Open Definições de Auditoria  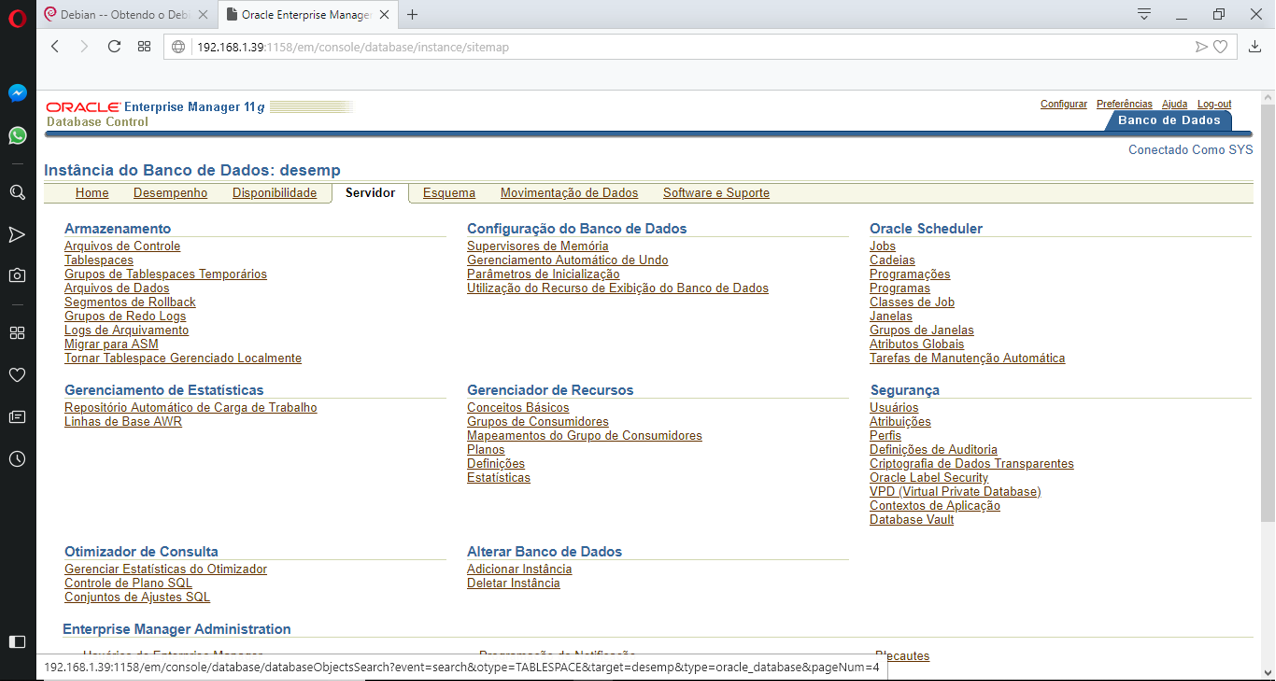[x=933, y=450]
